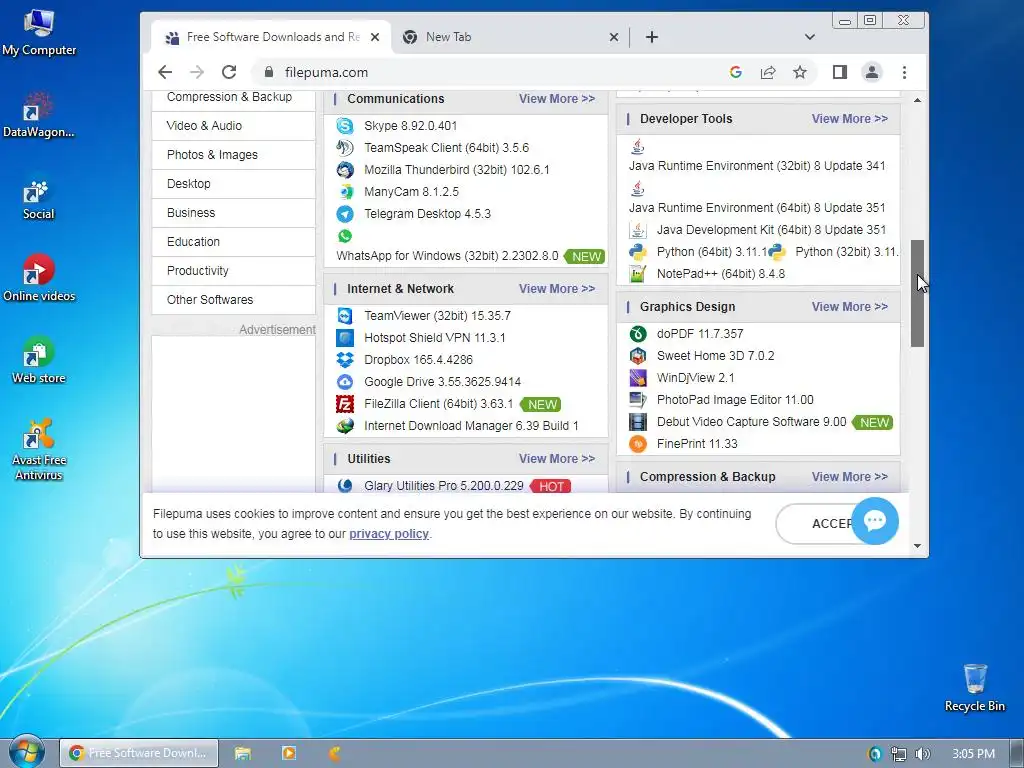Click the browser back arrow

165,72
